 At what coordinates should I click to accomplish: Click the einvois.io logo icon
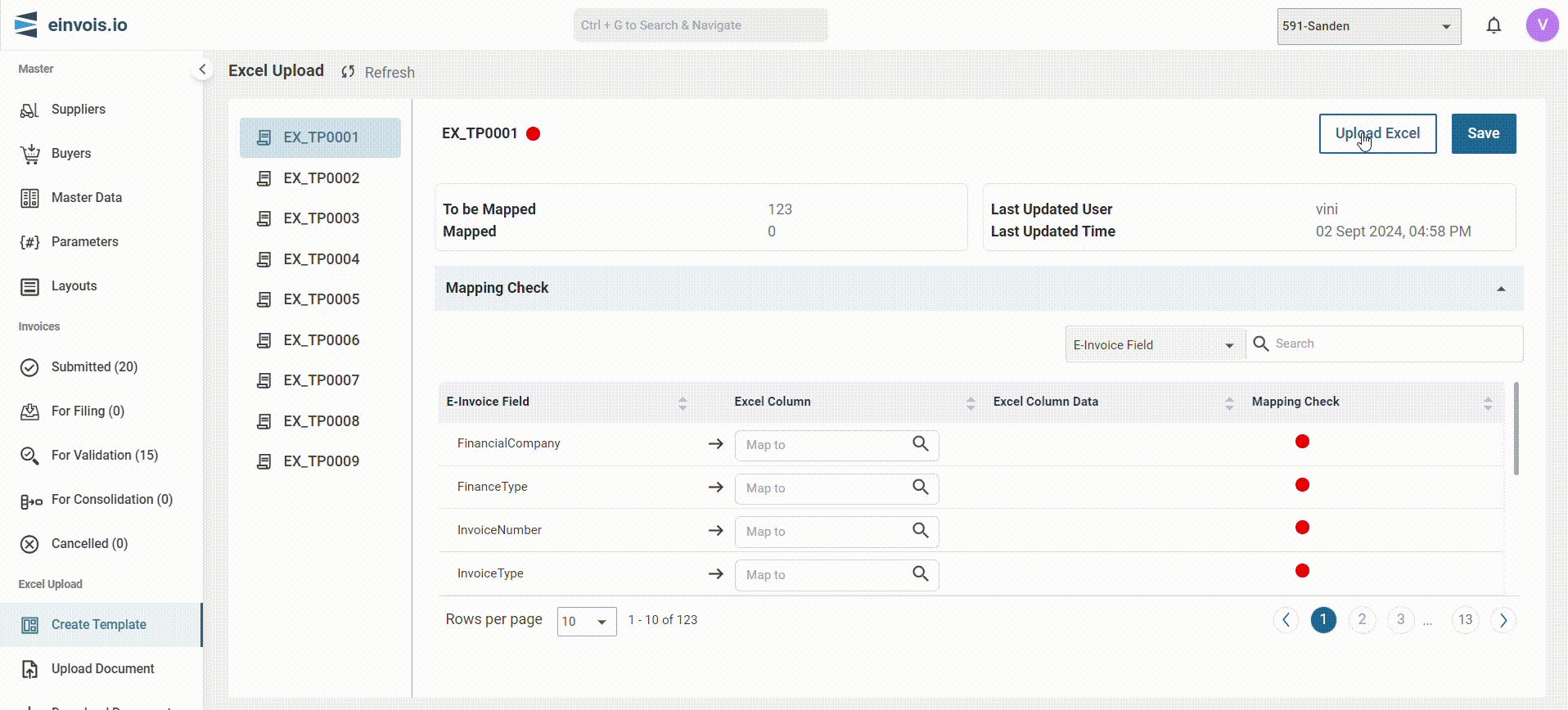[x=26, y=25]
